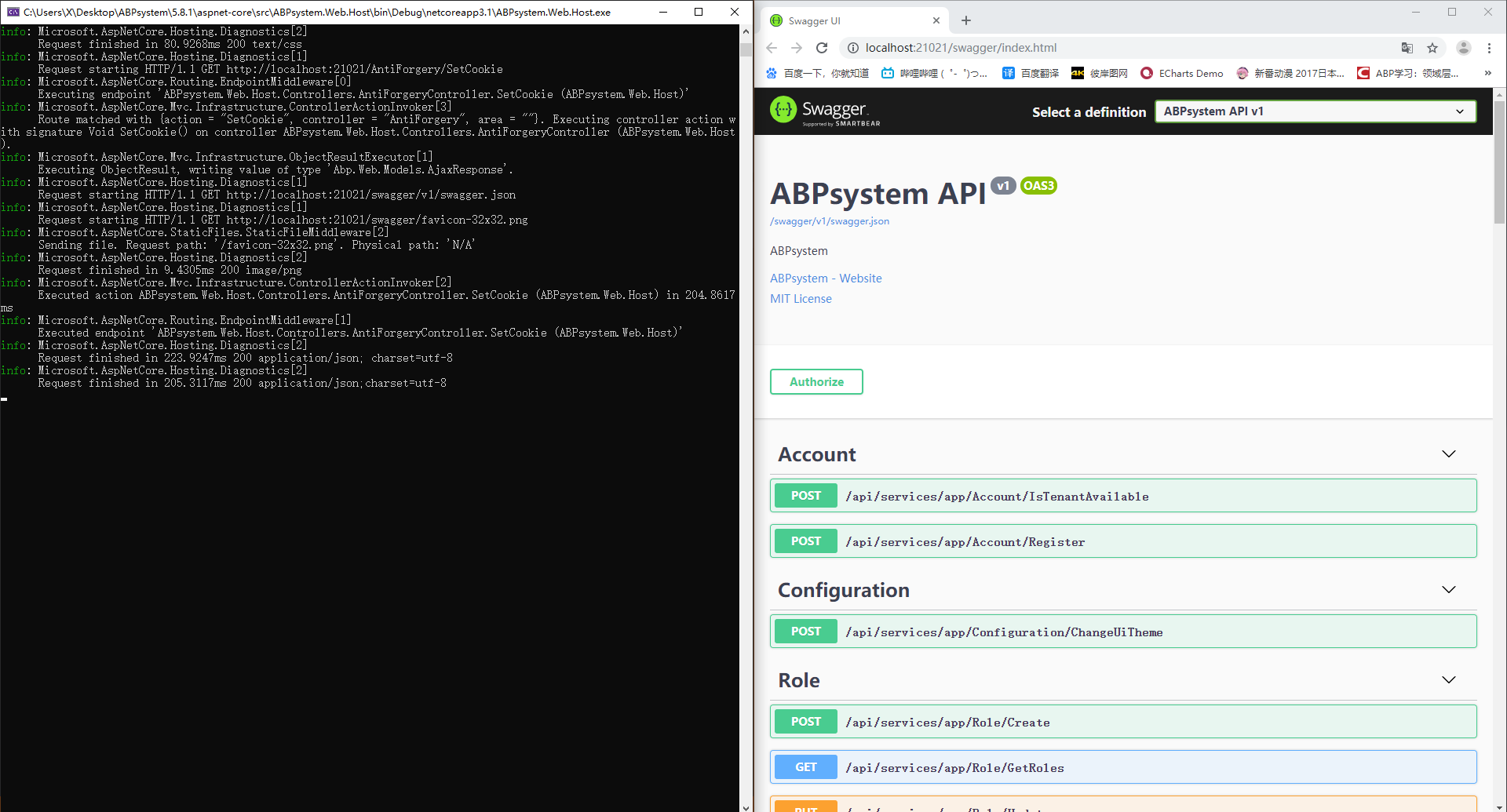Open the MIT License link
Image resolution: width=1507 pixels, height=812 pixels.
tap(801, 299)
